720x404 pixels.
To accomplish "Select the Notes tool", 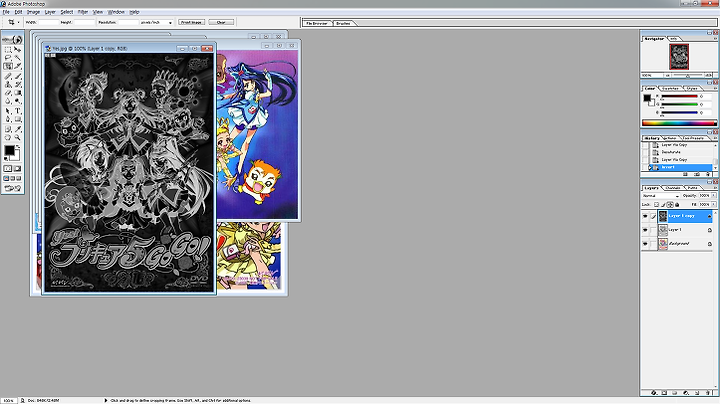I will [x=8, y=129].
